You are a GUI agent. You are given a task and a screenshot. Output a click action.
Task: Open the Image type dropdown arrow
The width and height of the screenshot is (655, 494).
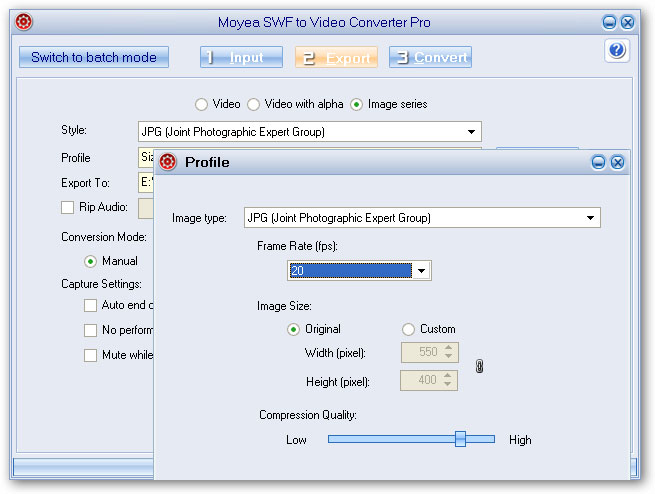(590, 218)
